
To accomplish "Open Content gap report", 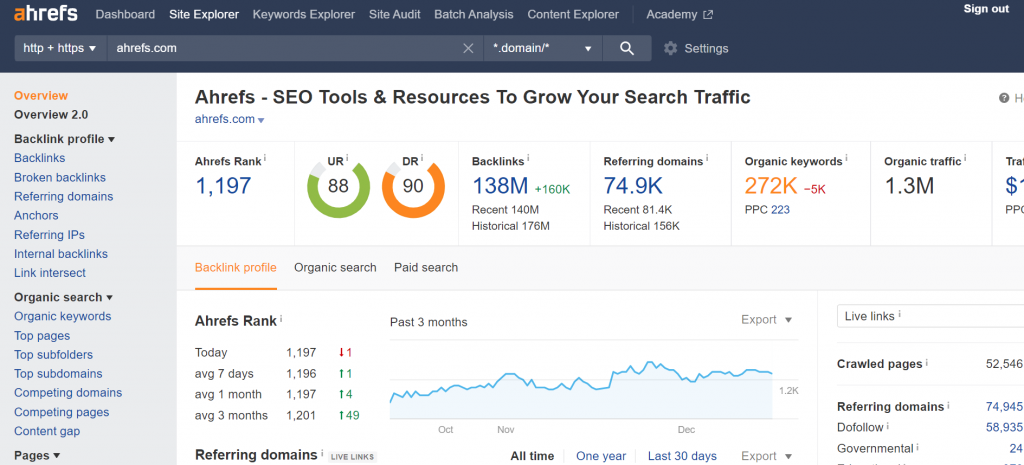I will pyautogui.click(x=47, y=431).
